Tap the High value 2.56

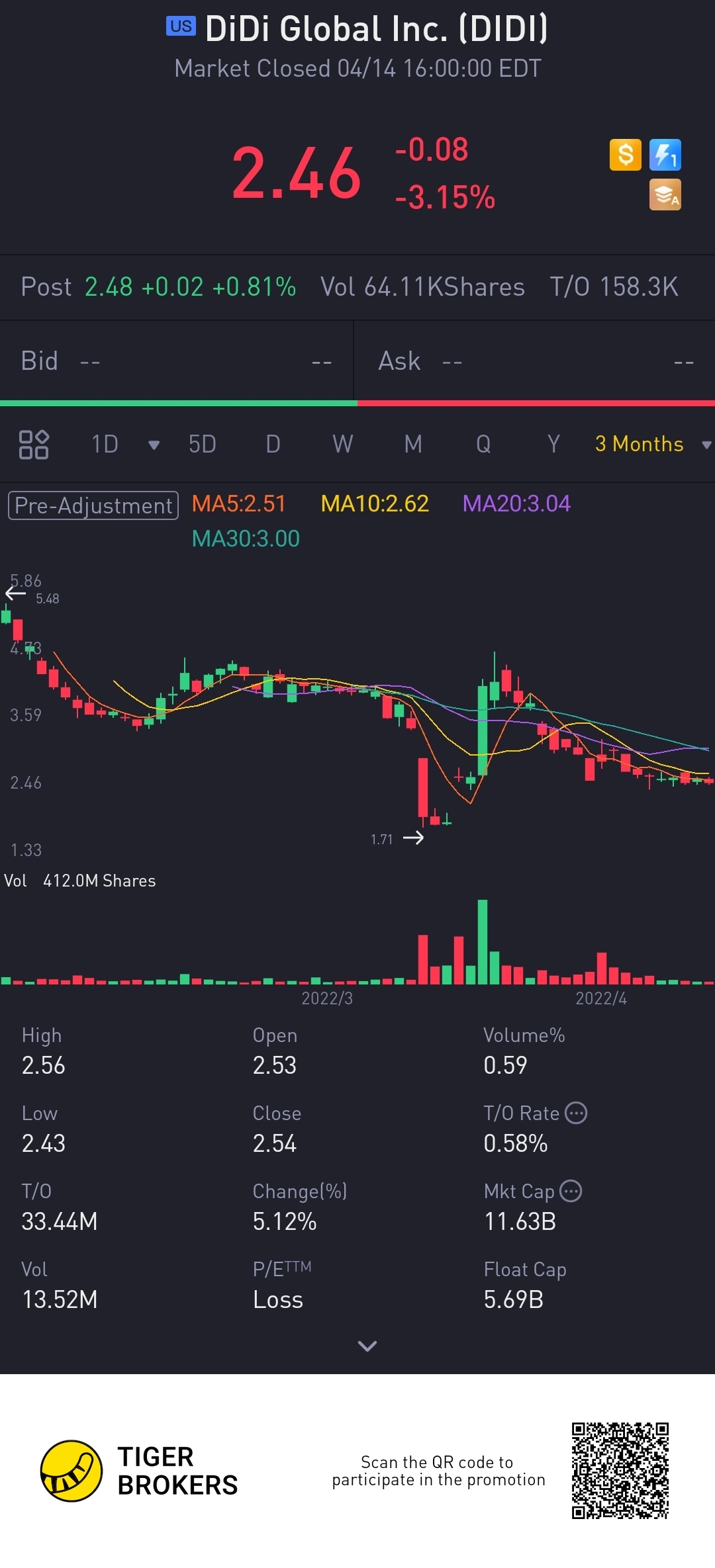[44, 1066]
